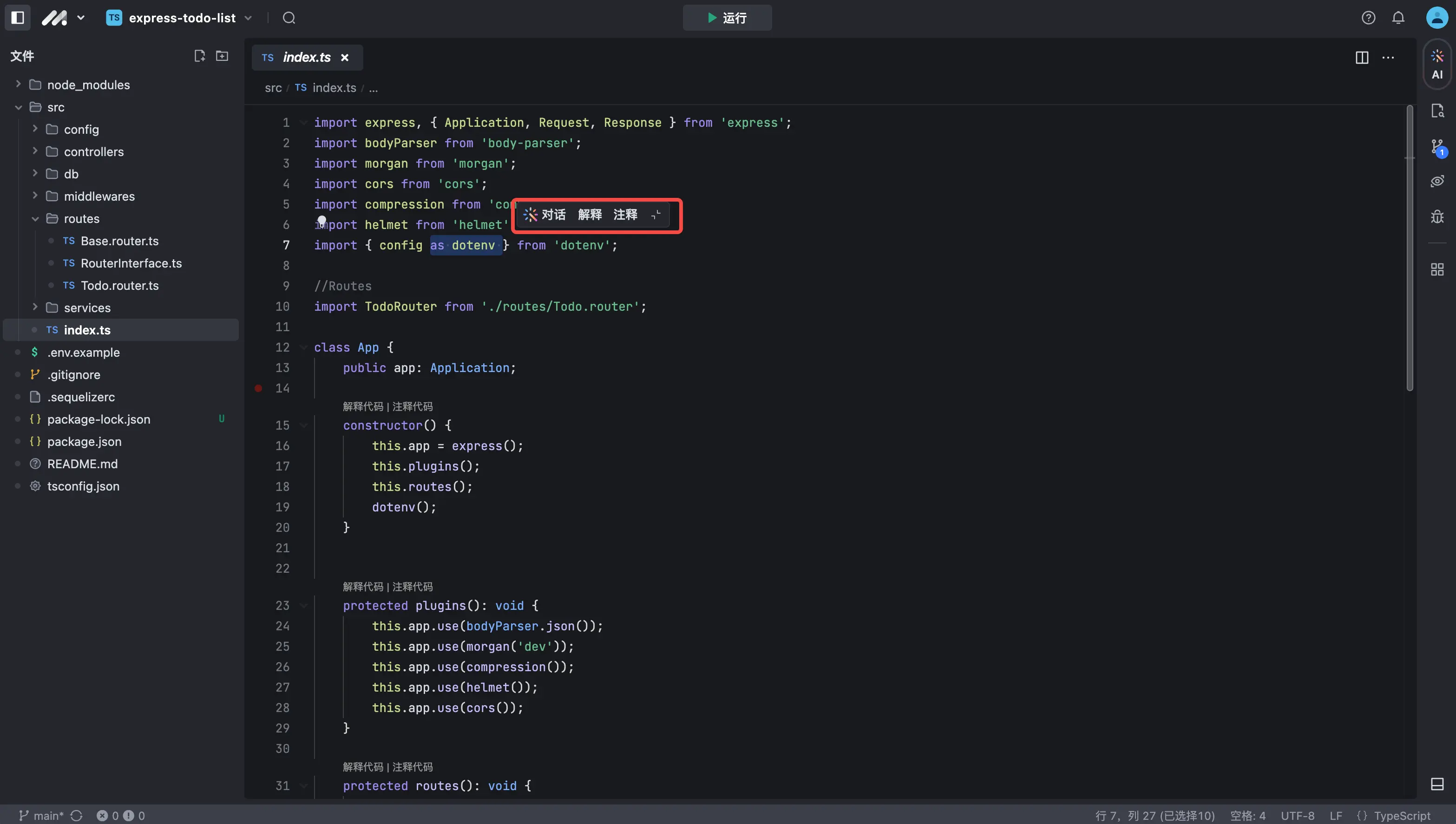Fold the constructor block at line 15
1456x824 pixels.
click(304, 425)
